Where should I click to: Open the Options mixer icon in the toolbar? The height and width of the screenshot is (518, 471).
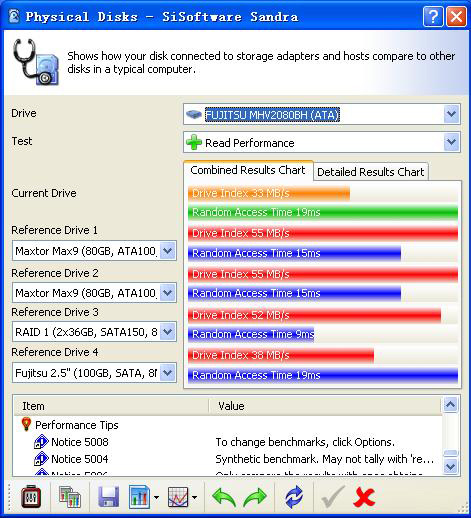[31, 498]
